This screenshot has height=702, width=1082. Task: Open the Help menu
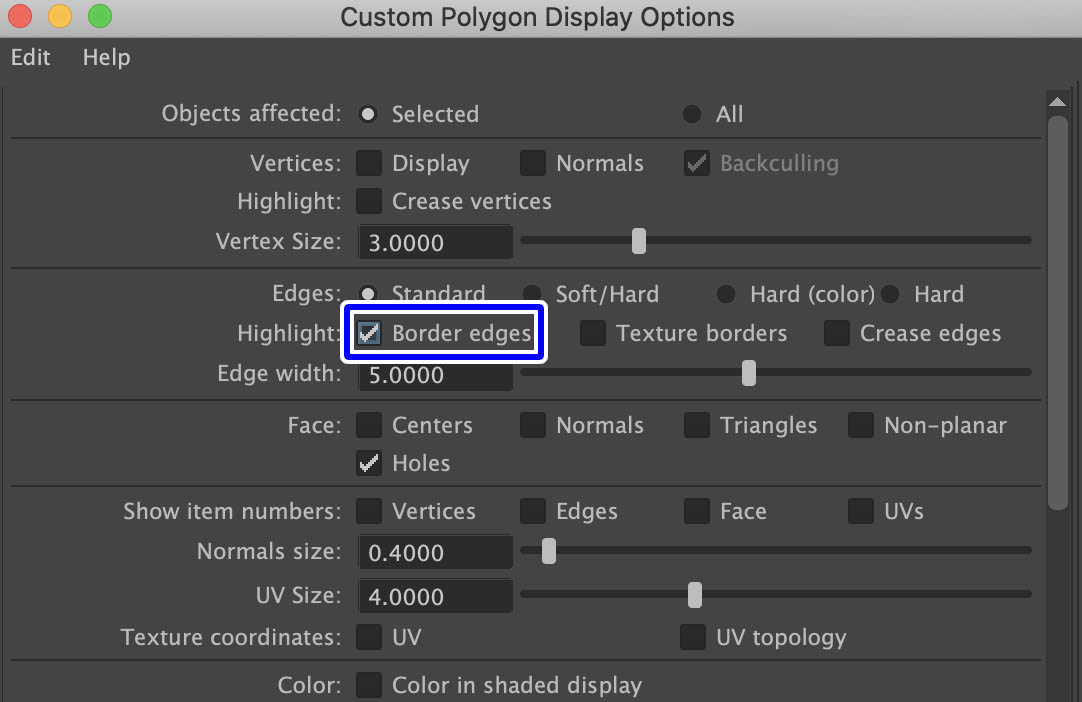106,57
